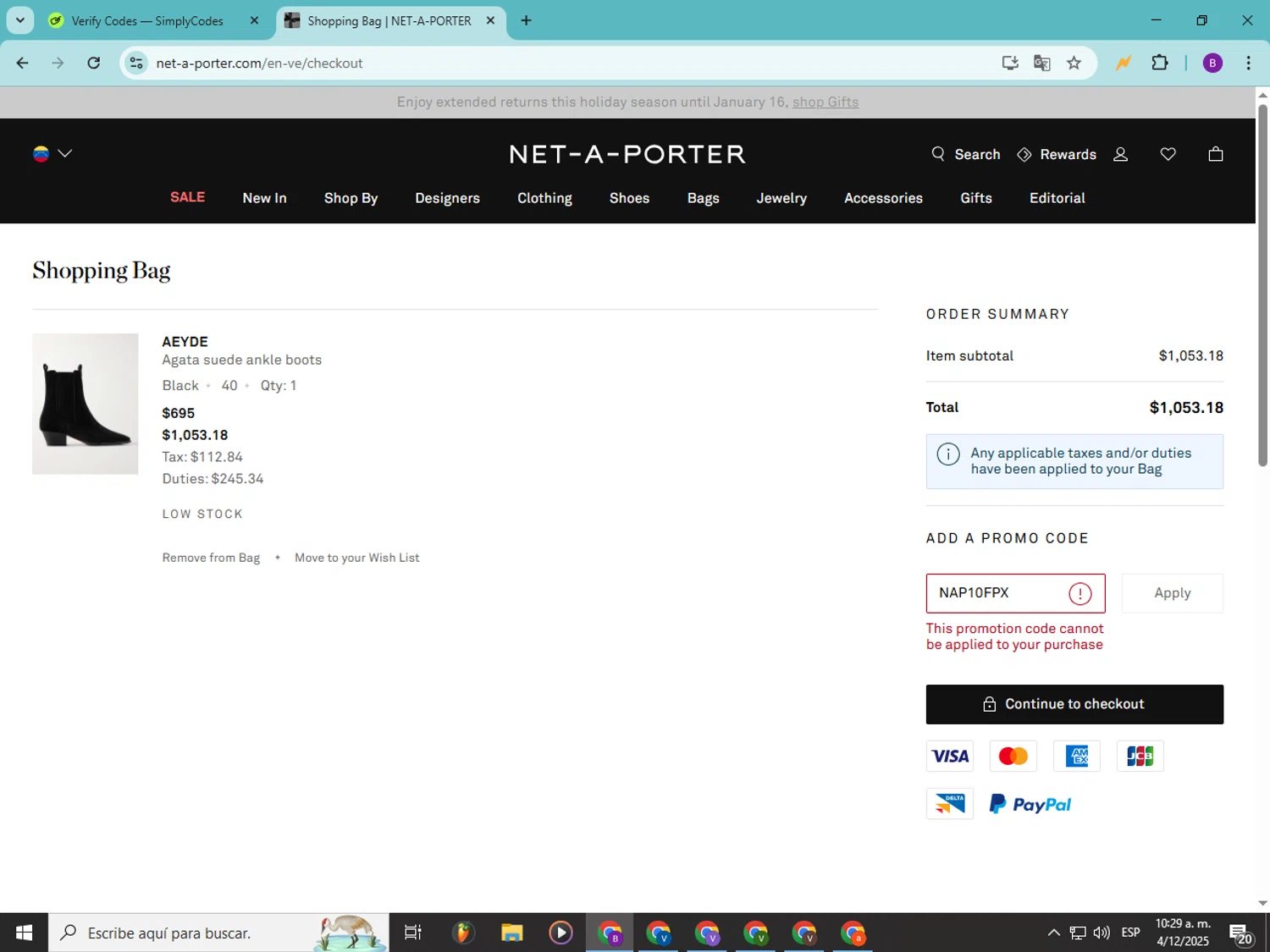
Task: Open the Chrome profile avatar B
Action: [x=1212, y=63]
